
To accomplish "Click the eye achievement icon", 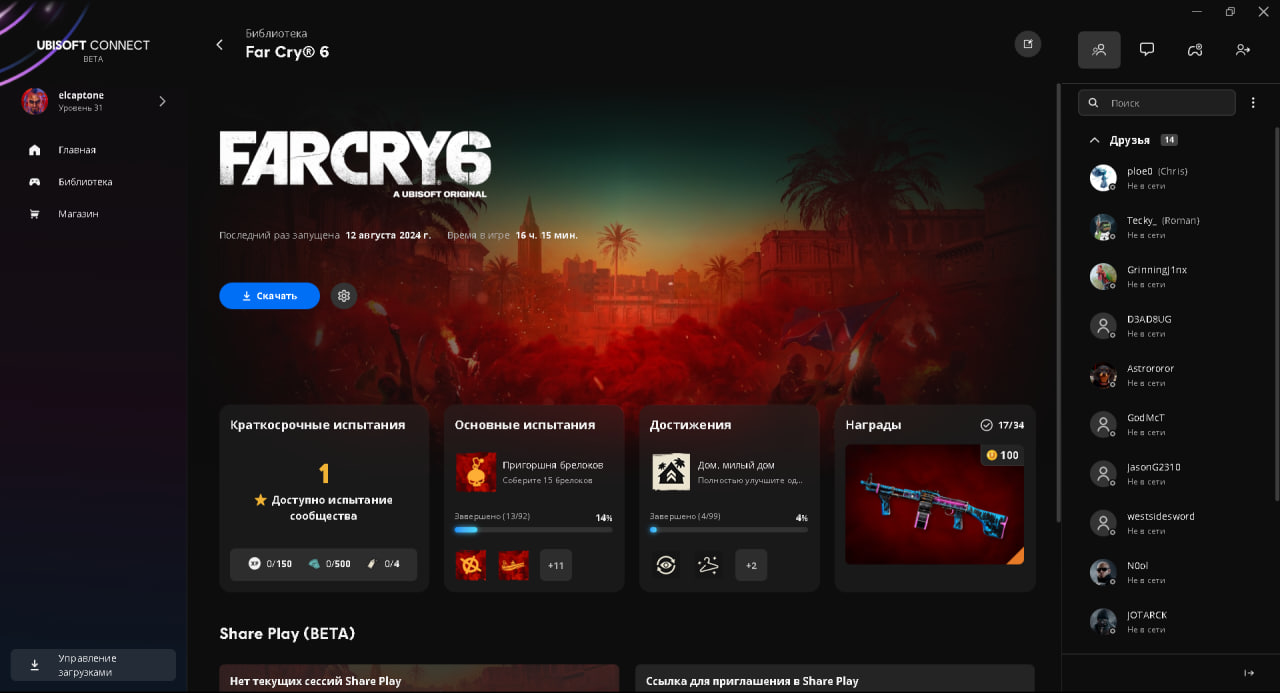I will tap(666, 565).
